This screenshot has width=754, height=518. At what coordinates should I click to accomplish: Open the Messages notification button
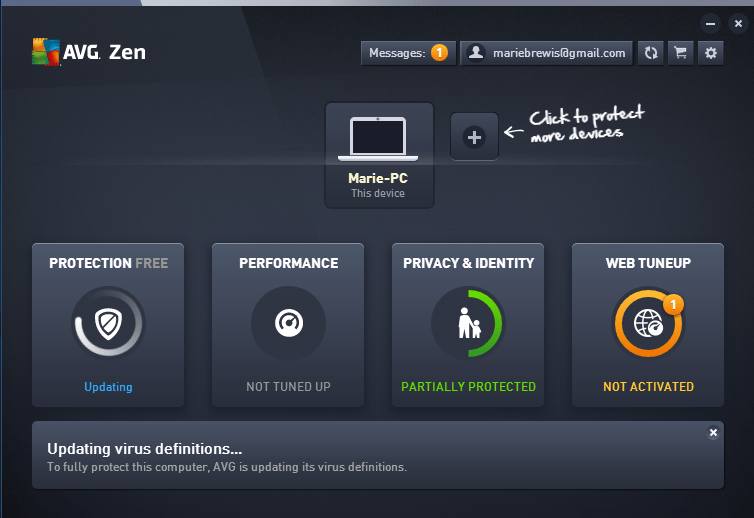click(408, 53)
